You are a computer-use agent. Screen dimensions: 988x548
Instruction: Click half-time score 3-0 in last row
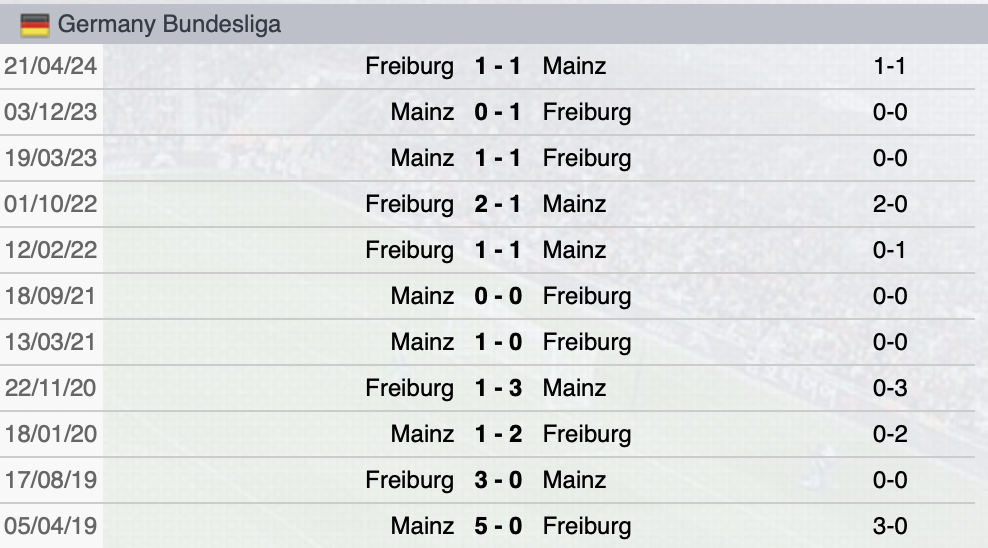890,526
